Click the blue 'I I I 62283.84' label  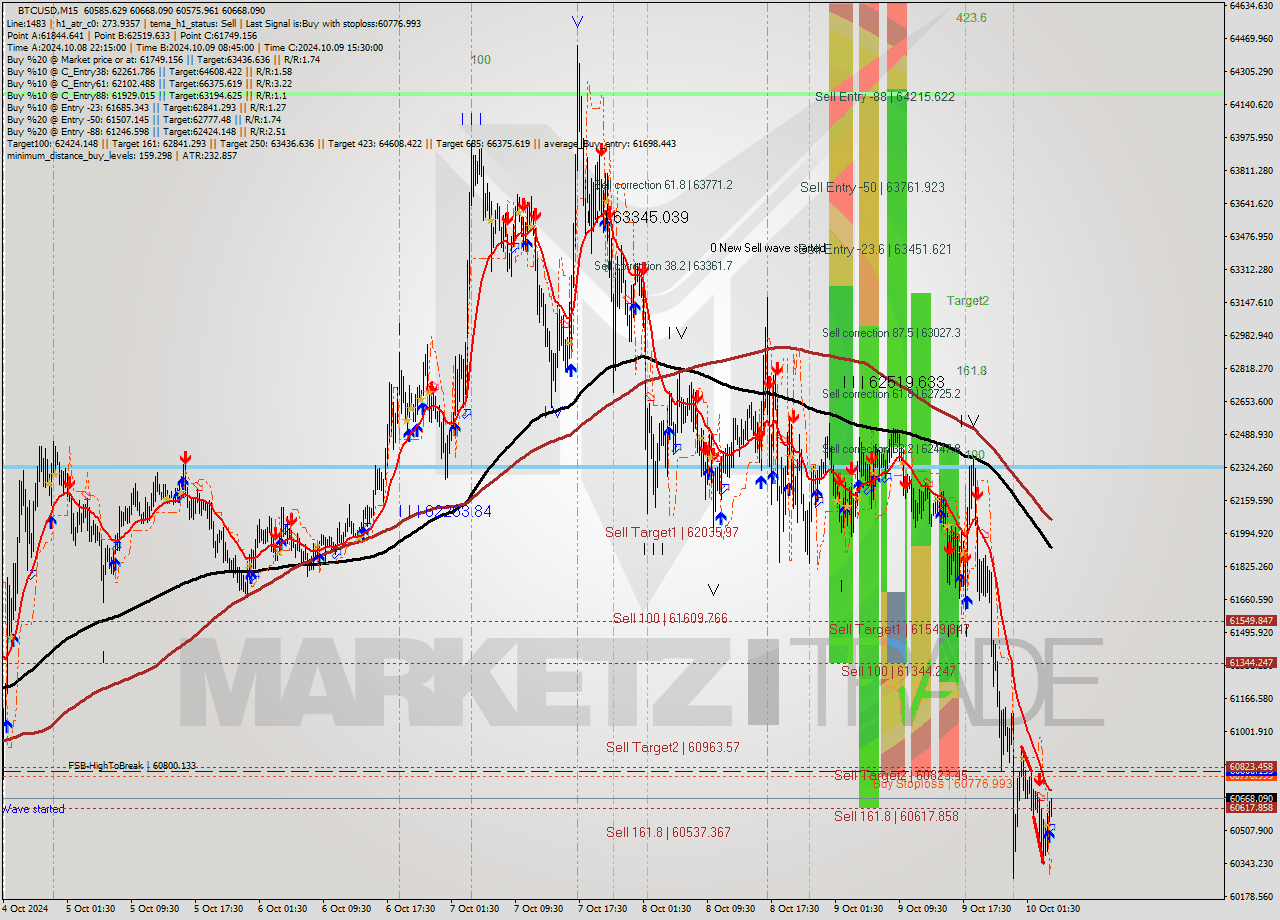pyautogui.click(x=445, y=511)
